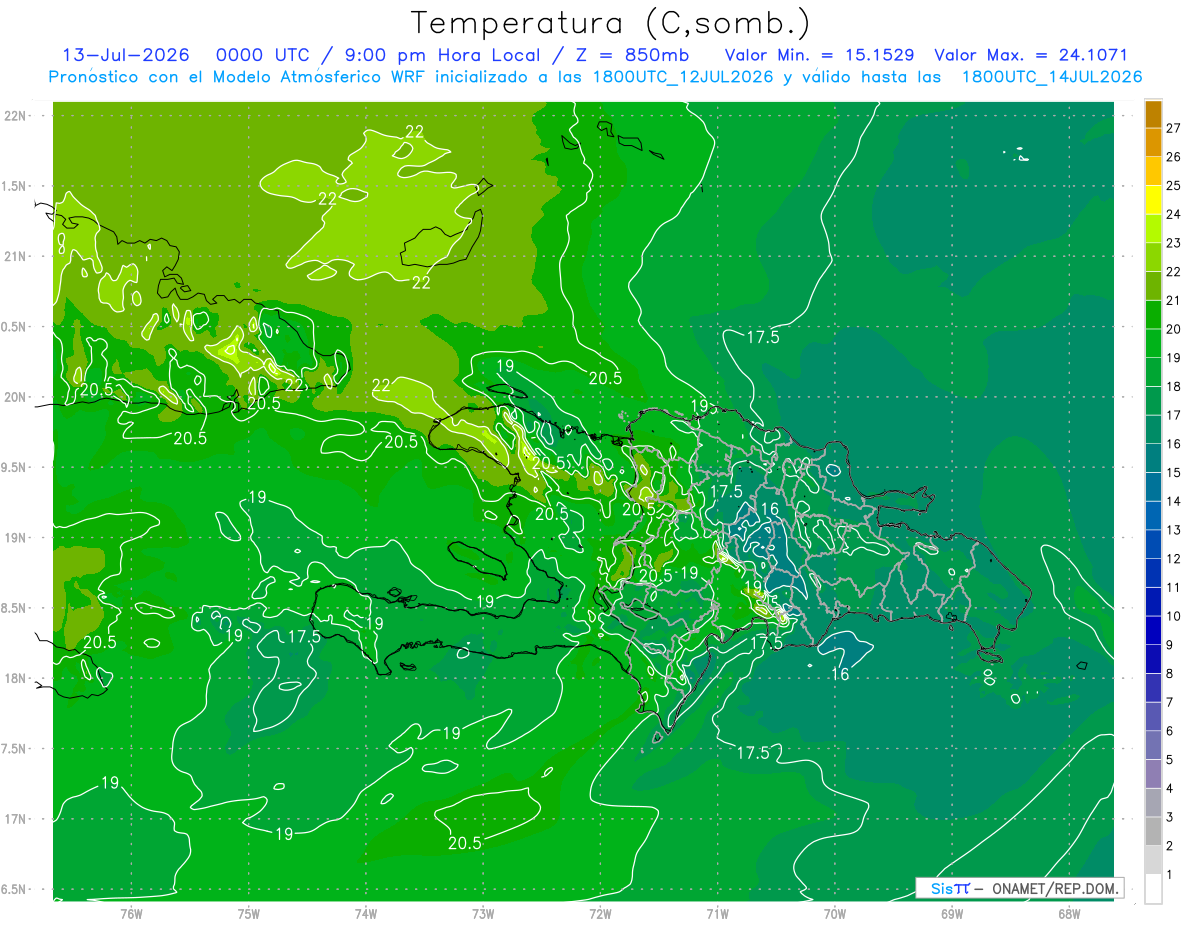Click the 17N latitude axis label
Viewport: 1200px width, 927px height.
tap(17, 819)
